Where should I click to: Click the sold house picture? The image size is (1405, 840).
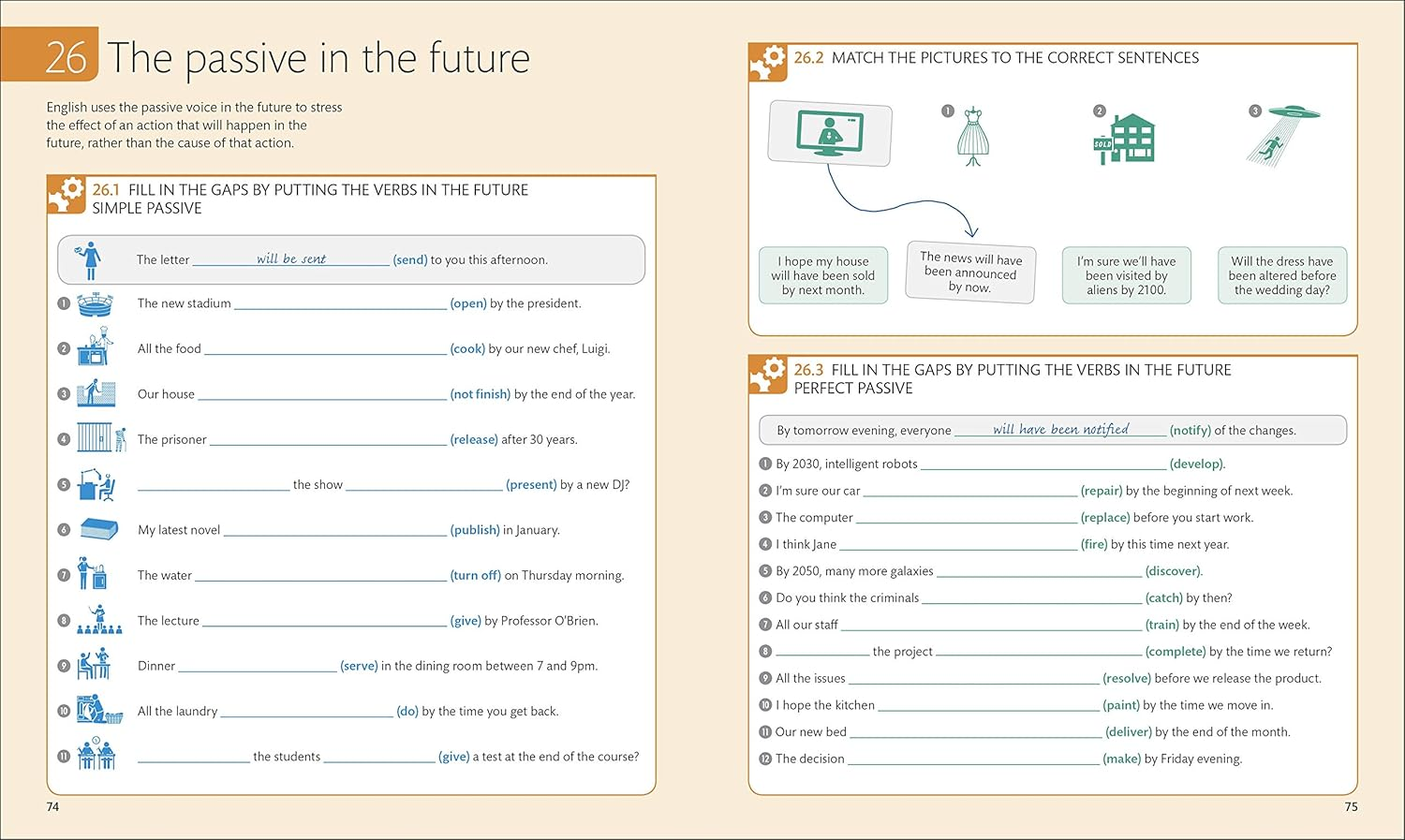pos(1125,140)
